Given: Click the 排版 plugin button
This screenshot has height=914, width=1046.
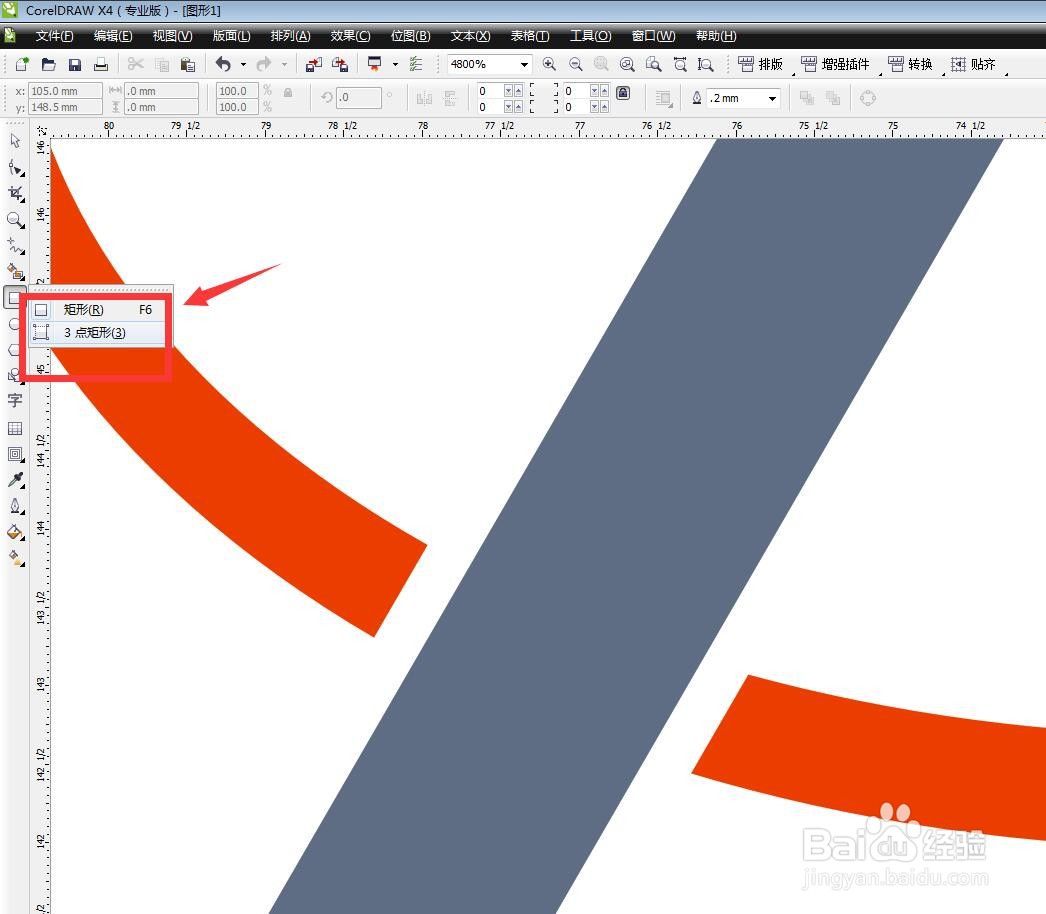Looking at the screenshot, I should (760, 64).
